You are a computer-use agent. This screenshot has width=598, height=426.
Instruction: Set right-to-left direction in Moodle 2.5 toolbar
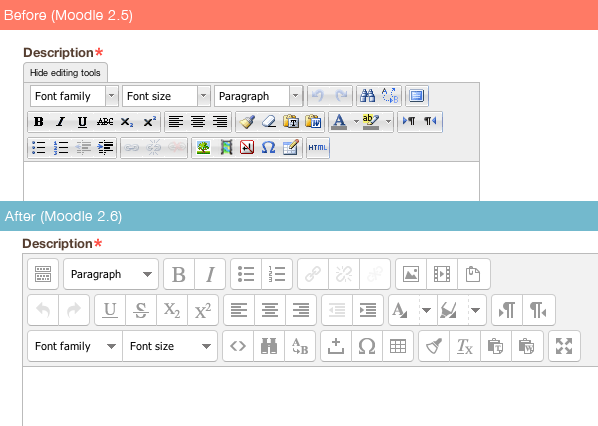coord(431,122)
